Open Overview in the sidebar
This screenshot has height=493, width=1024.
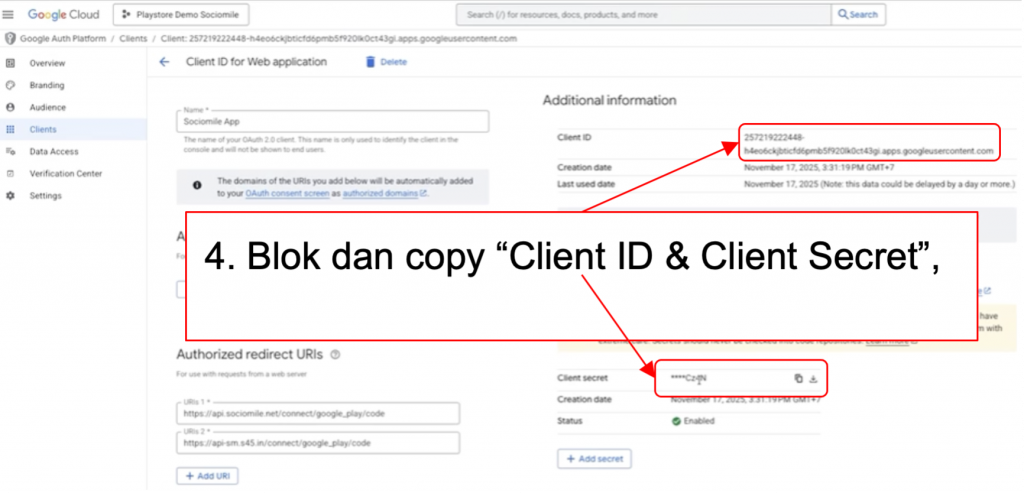tap(47, 63)
